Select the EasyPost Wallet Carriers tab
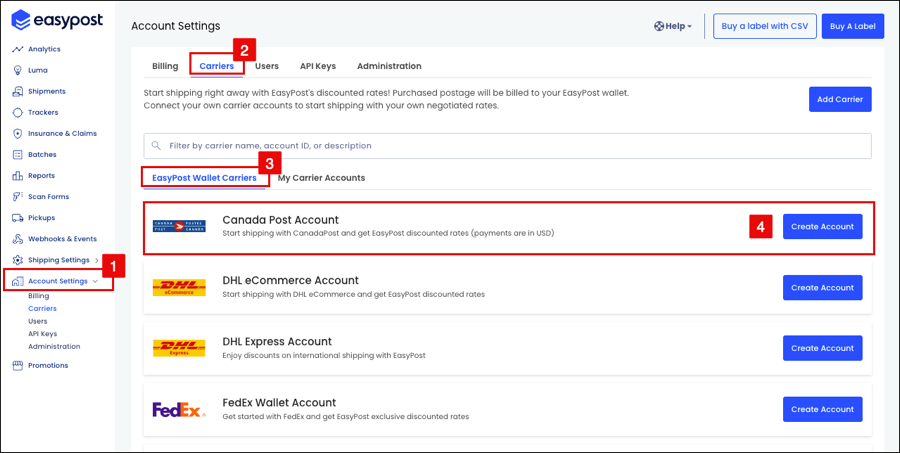The image size is (900, 453). point(204,178)
